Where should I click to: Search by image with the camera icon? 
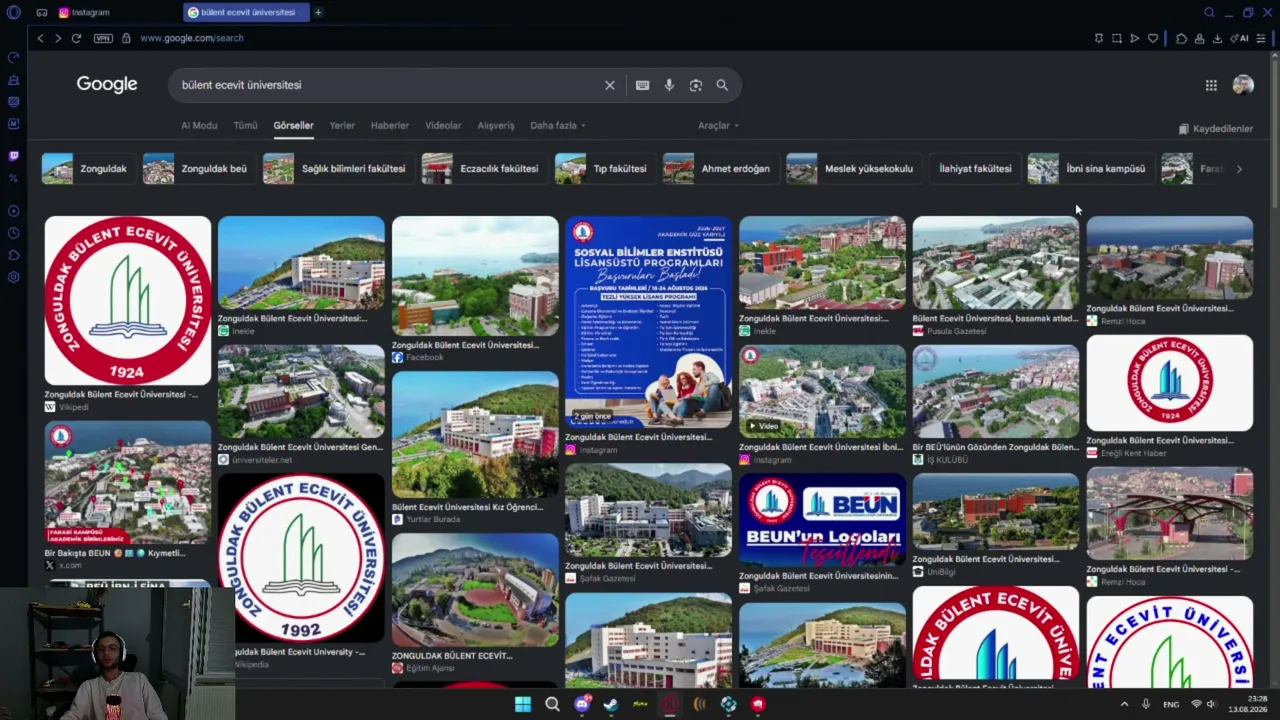pyautogui.click(x=696, y=85)
